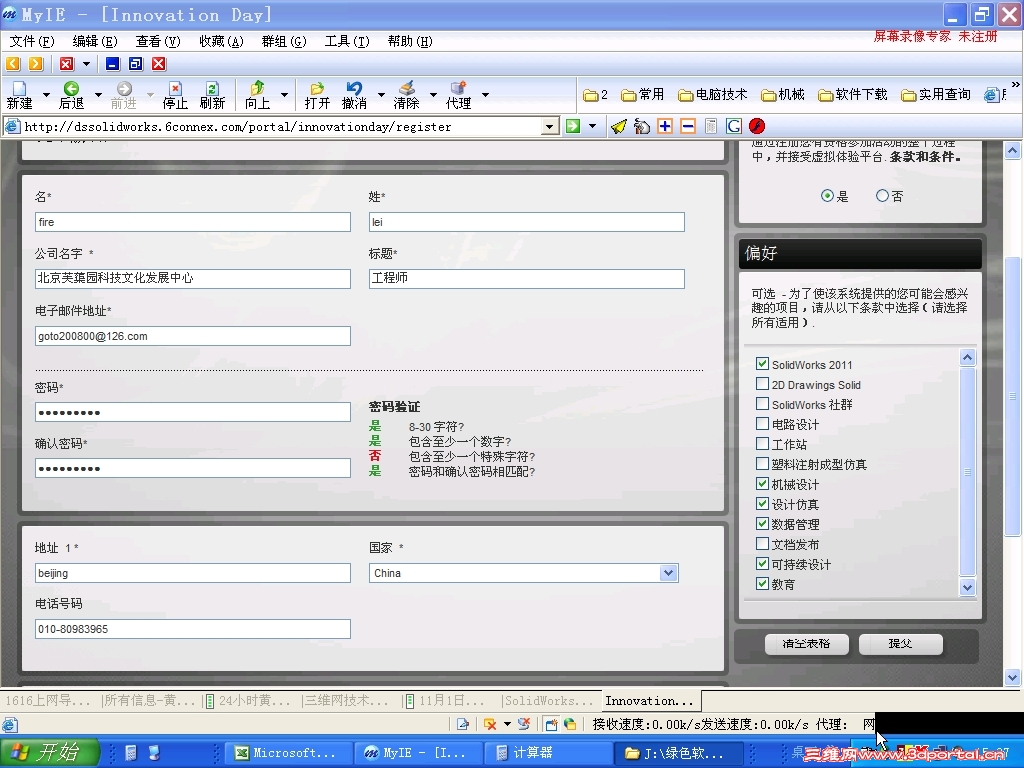1024x768 pixels.
Task: Check the 2D Drawings Solid checkbox
Action: [x=761, y=384]
